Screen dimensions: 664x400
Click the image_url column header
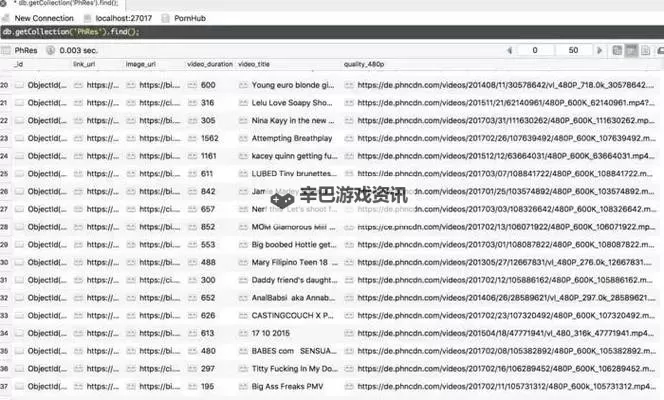pyautogui.click(x=141, y=64)
